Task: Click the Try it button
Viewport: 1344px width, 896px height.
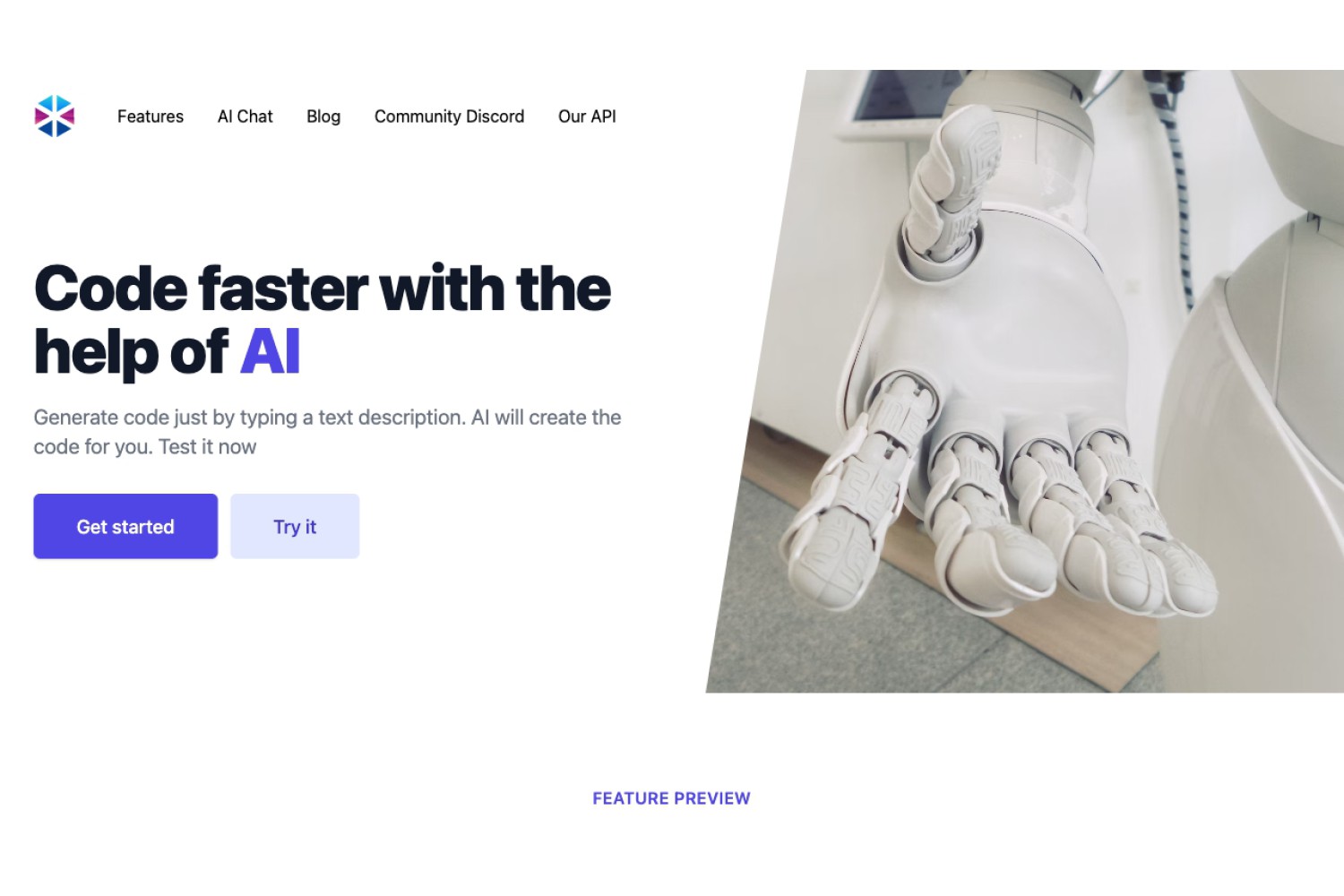Action: coord(295,526)
